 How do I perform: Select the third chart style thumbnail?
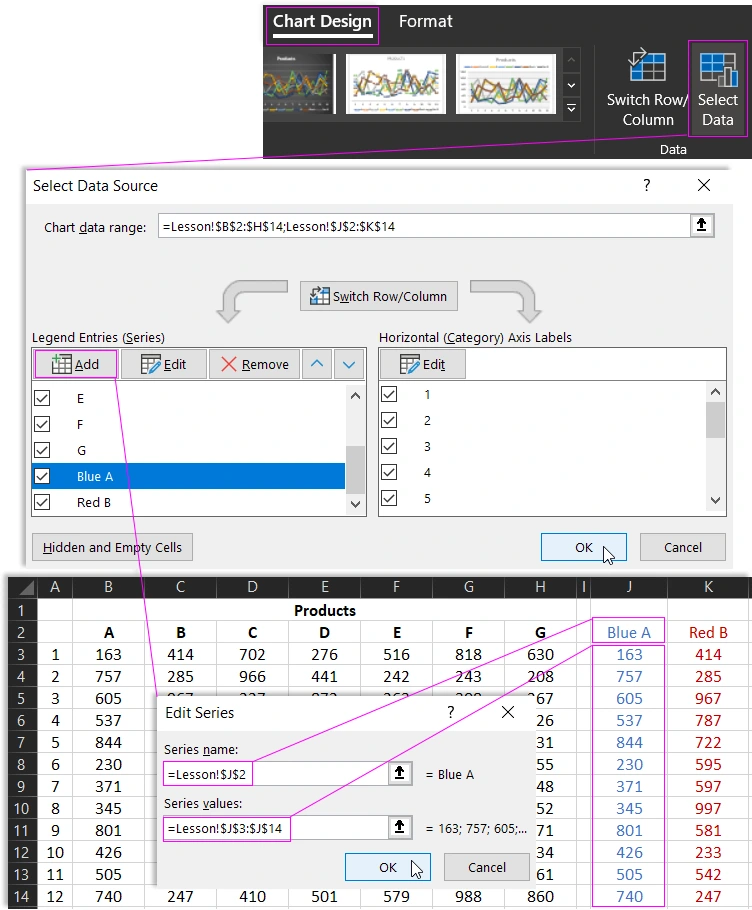pos(506,84)
